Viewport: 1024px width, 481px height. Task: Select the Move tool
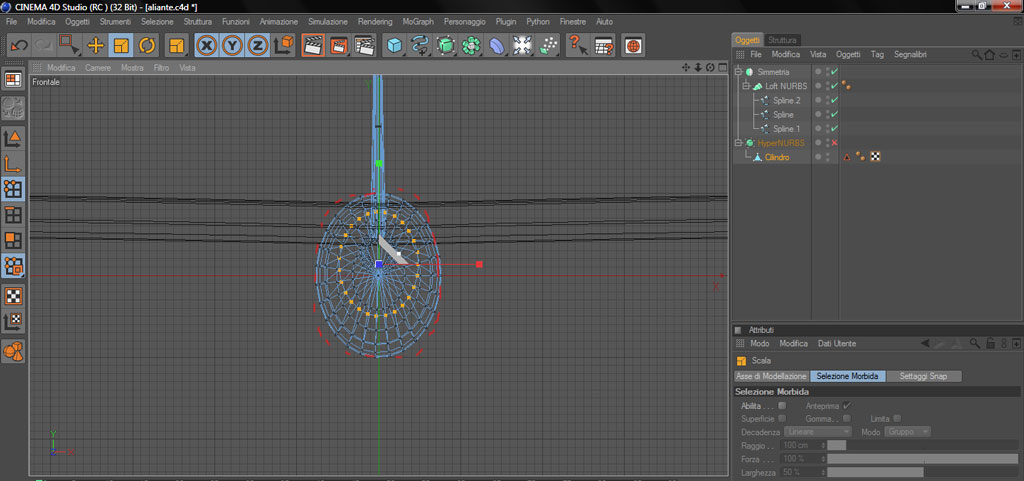[x=96, y=45]
